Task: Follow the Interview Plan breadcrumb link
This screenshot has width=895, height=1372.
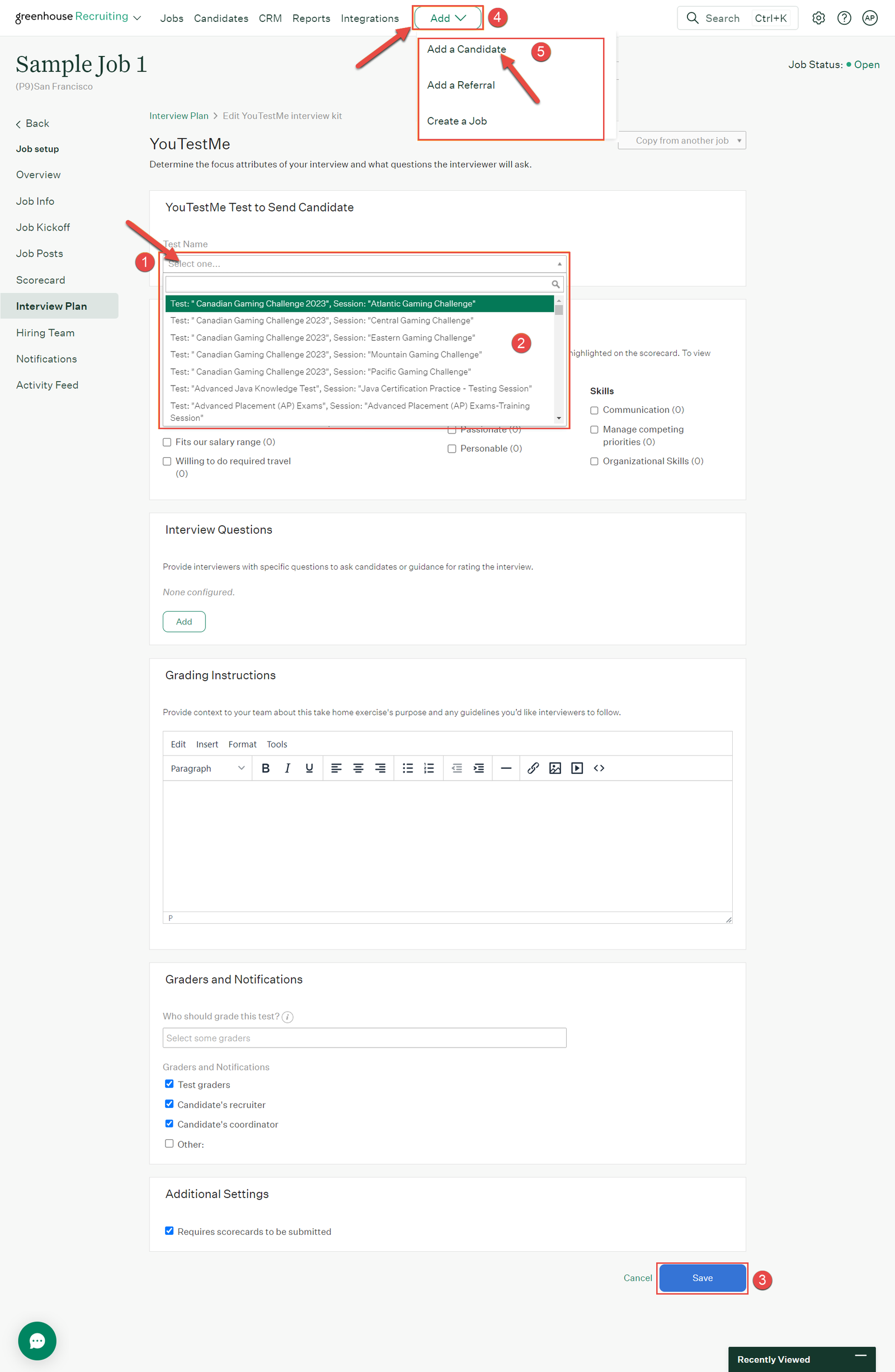Action: [178, 116]
